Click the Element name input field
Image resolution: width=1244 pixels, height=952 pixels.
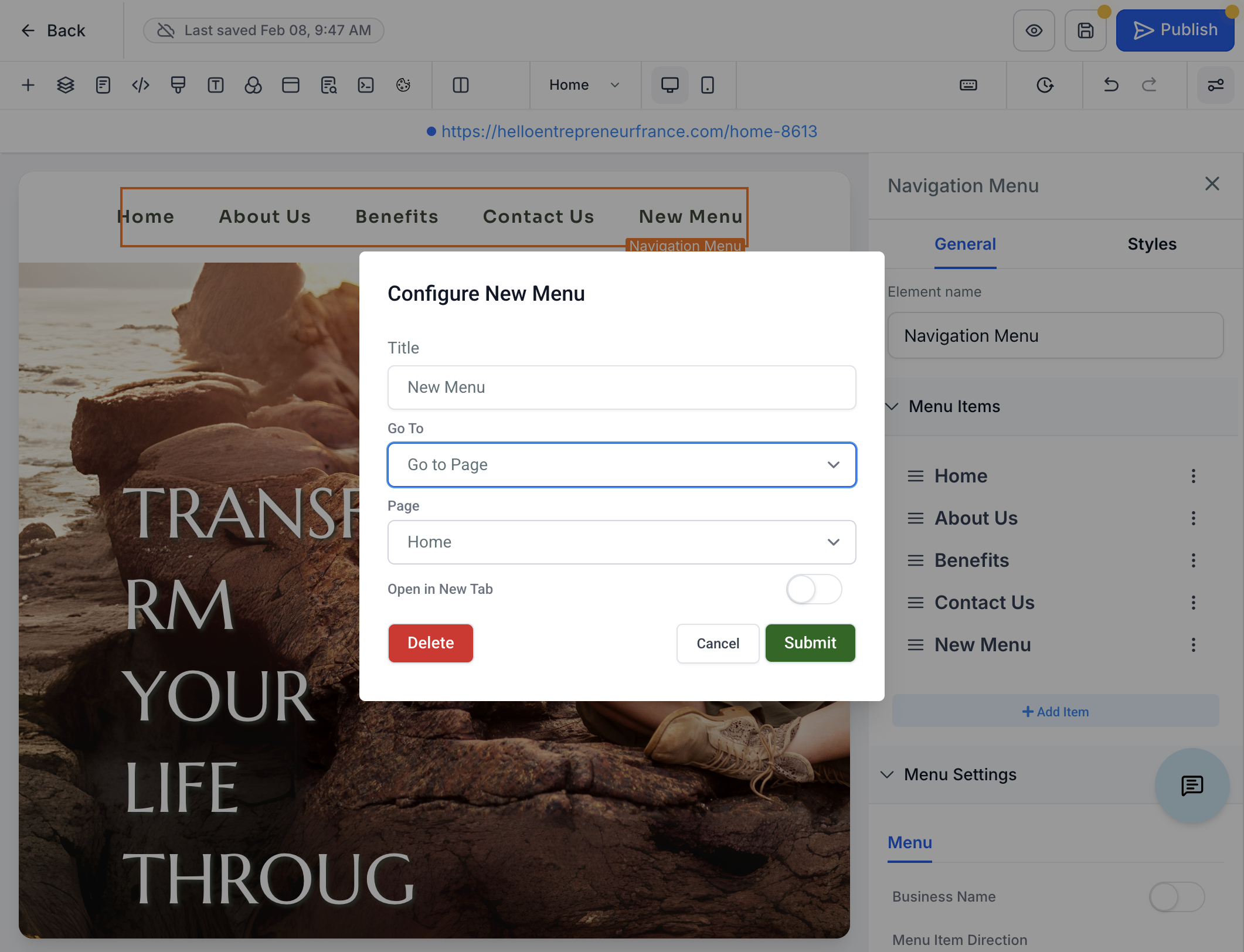1055,335
